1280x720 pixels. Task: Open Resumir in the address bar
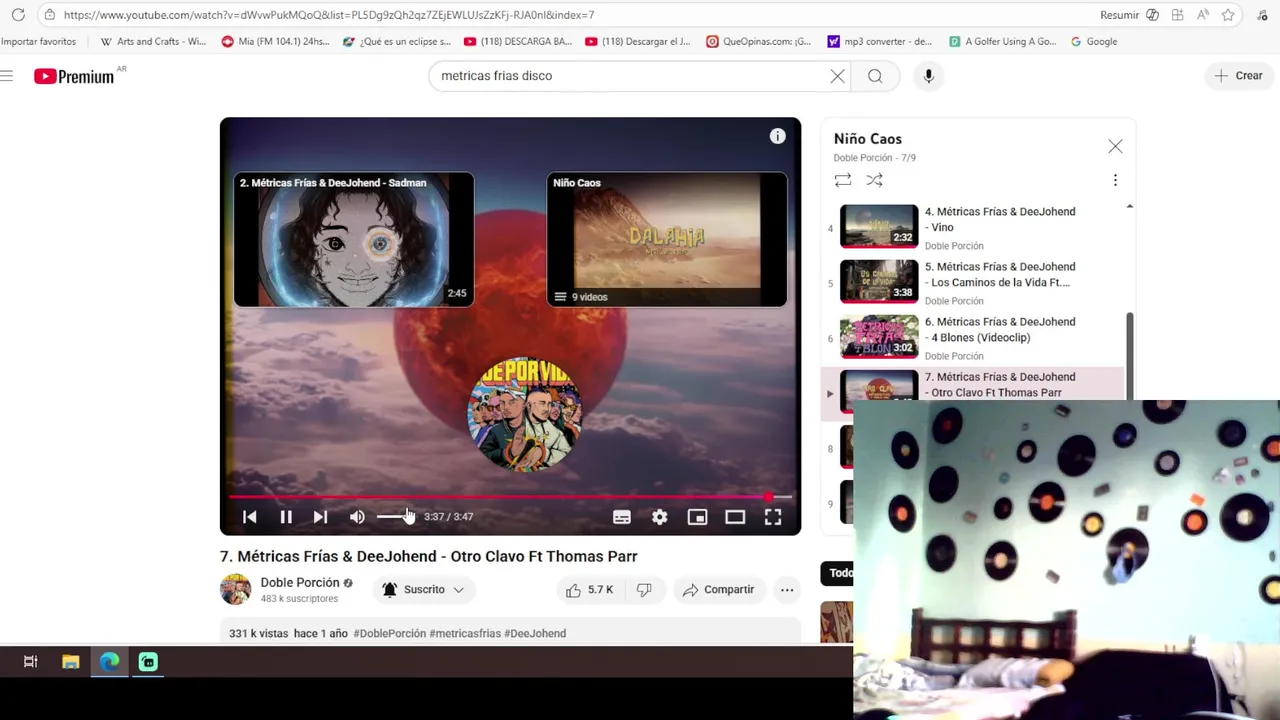point(1129,15)
